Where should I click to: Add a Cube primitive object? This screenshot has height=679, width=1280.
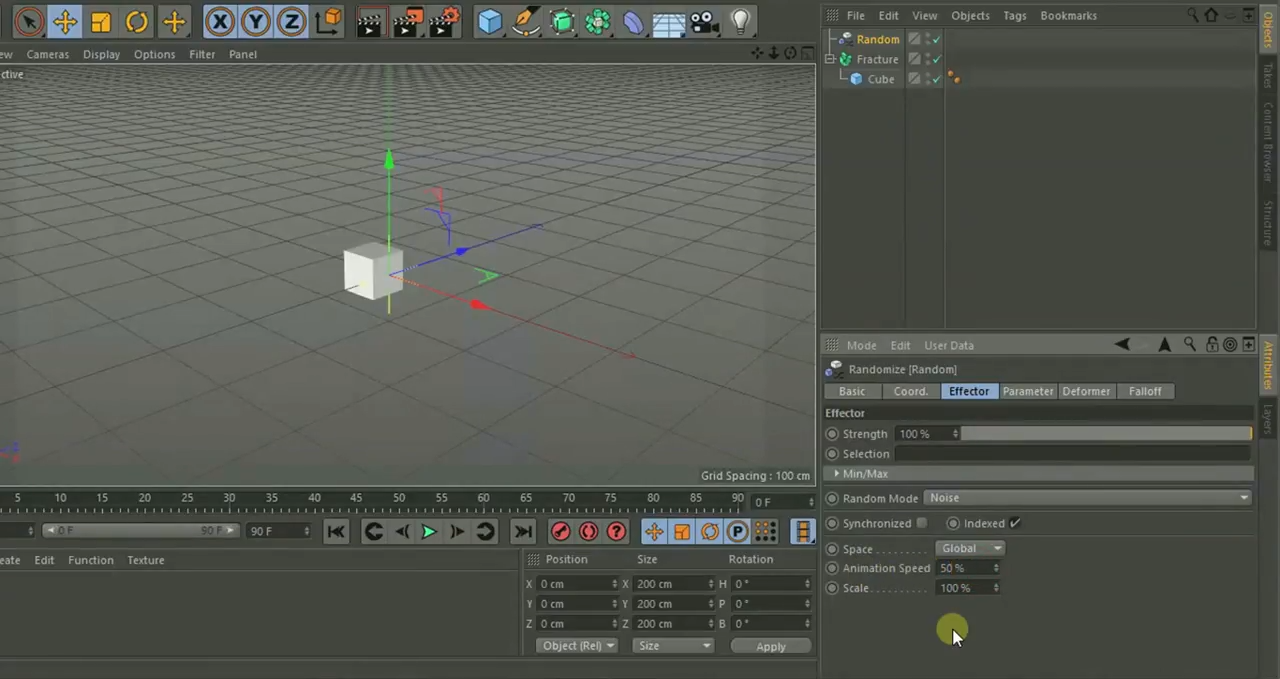pyautogui.click(x=489, y=21)
